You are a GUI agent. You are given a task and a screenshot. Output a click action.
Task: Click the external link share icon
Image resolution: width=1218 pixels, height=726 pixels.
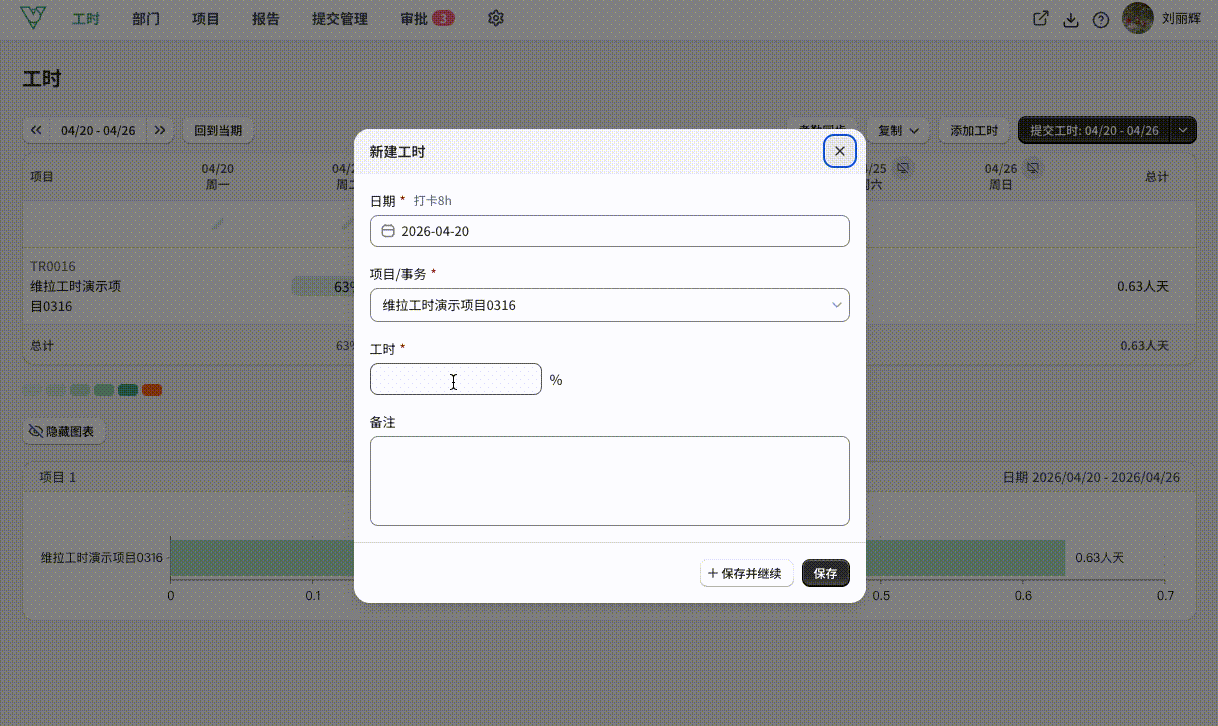[x=1041, y=19]
